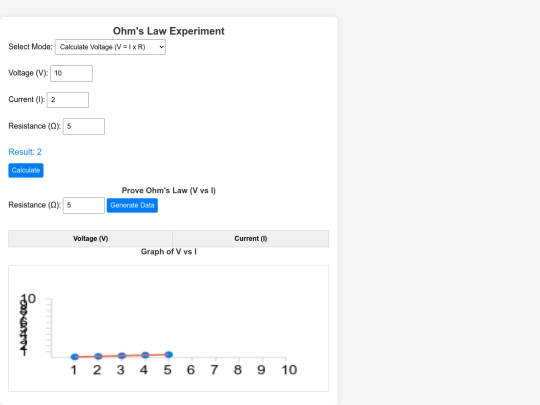Click the Generate Data button
This screenshot has height=405, width=540.
[x=132, y=206]
